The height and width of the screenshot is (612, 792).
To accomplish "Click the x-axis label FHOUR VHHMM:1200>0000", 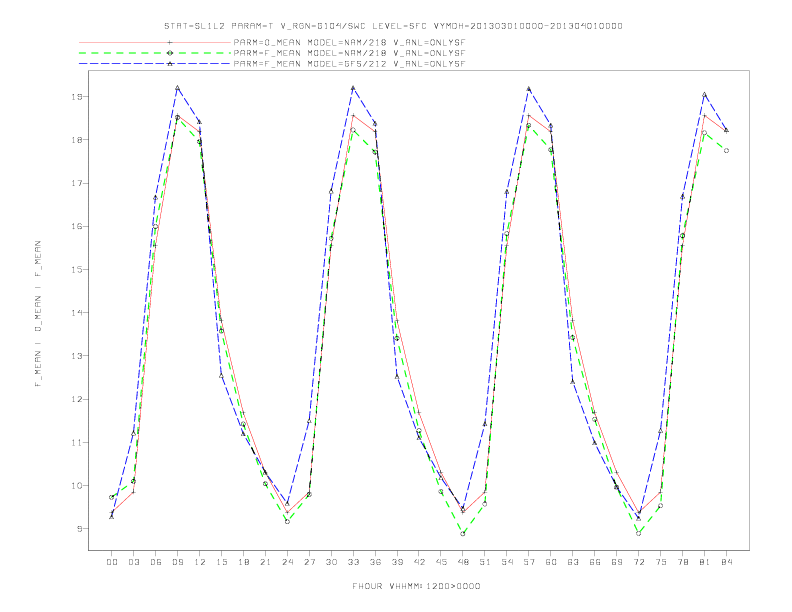I will click(416, 586).
